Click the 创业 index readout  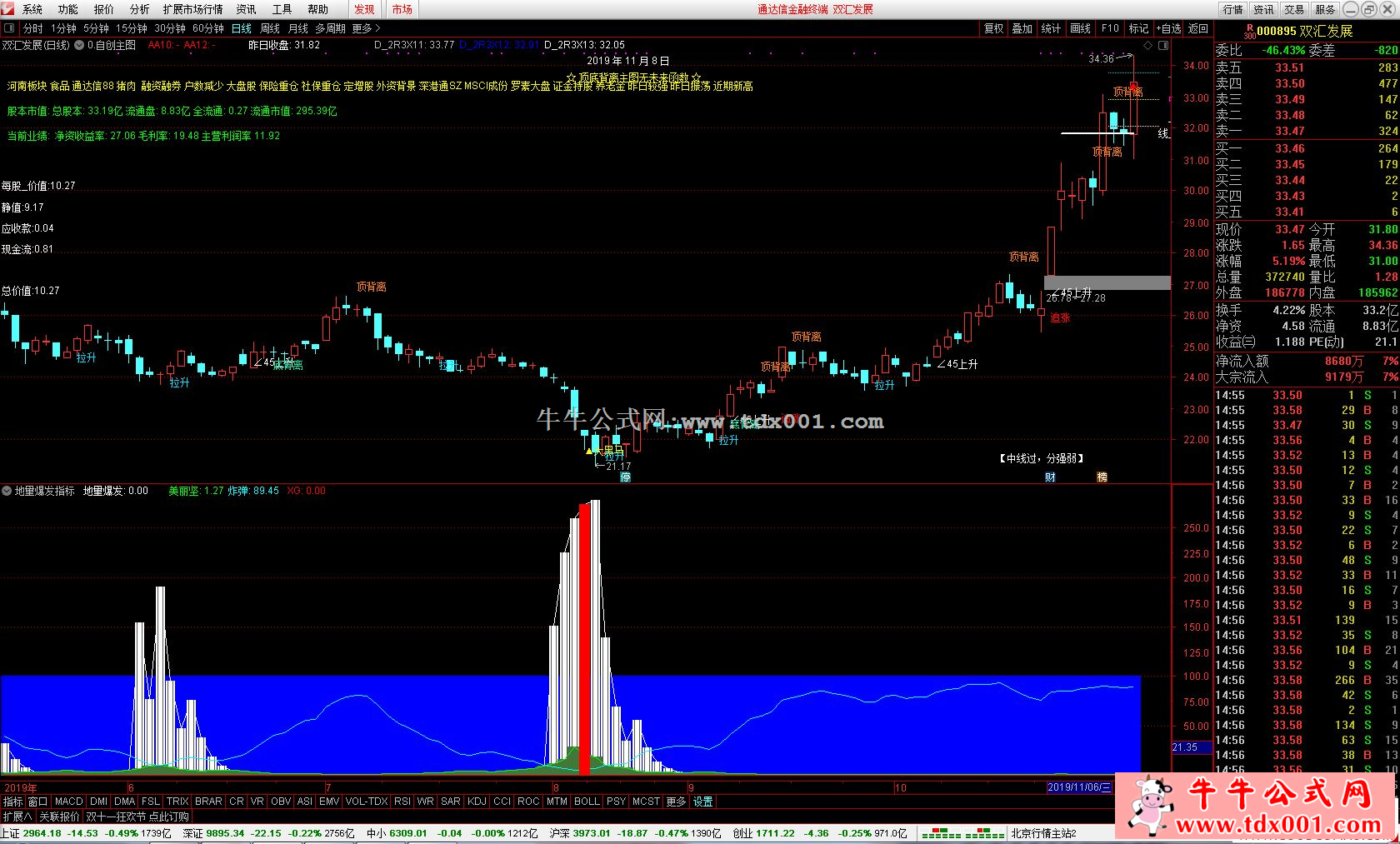point(820,833)
